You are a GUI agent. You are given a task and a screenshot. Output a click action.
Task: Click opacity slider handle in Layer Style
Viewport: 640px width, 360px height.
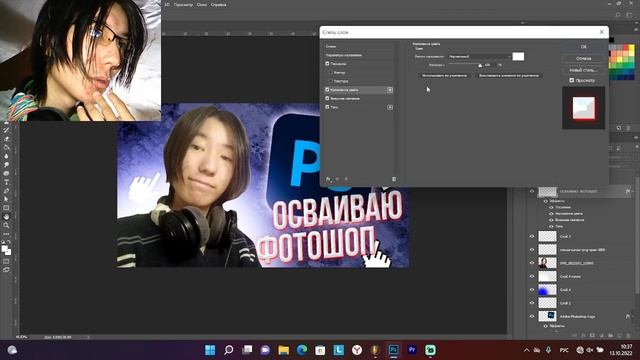(x=480, y=65)
